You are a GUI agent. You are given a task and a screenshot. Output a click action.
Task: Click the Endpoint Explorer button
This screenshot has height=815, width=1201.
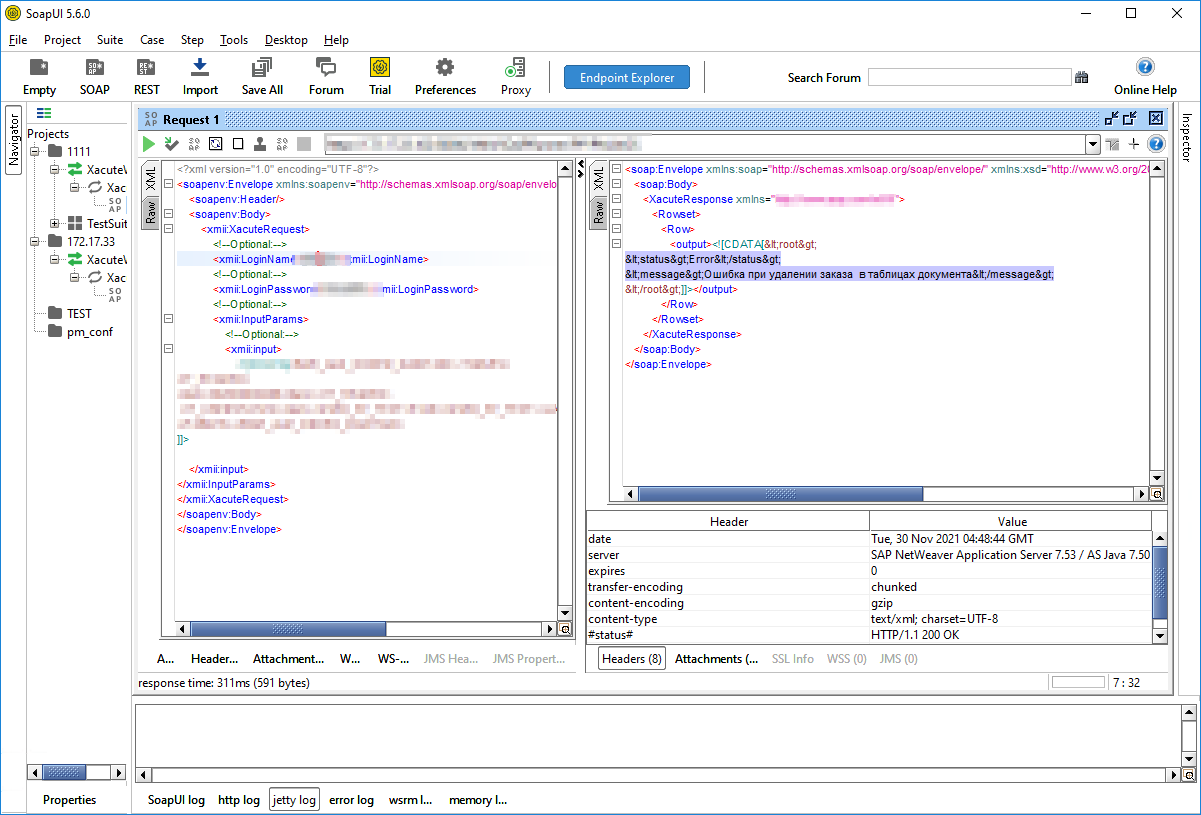pyautogui.click(x=627, y=77)
